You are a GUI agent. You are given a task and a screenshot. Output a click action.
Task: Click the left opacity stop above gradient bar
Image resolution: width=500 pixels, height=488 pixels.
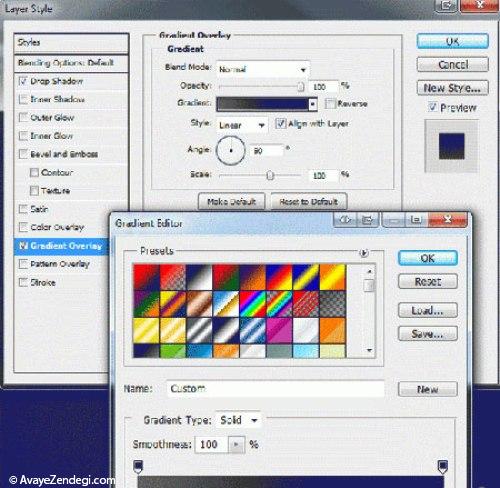click(x=138, y=466)
